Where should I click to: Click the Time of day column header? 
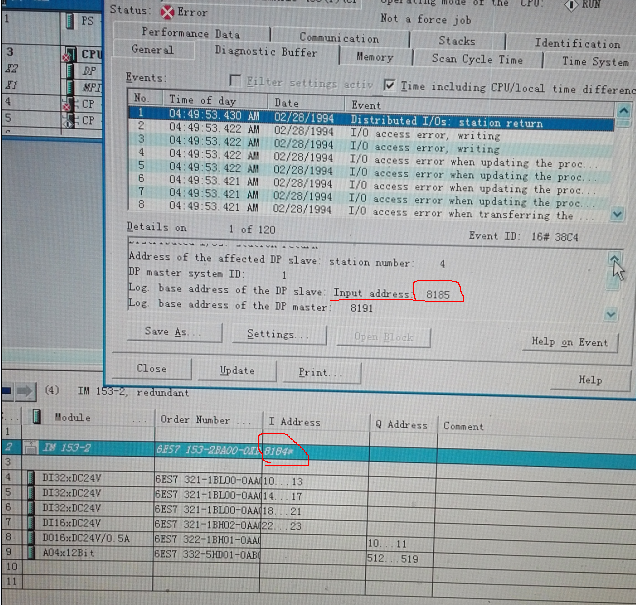pos(215,100)
